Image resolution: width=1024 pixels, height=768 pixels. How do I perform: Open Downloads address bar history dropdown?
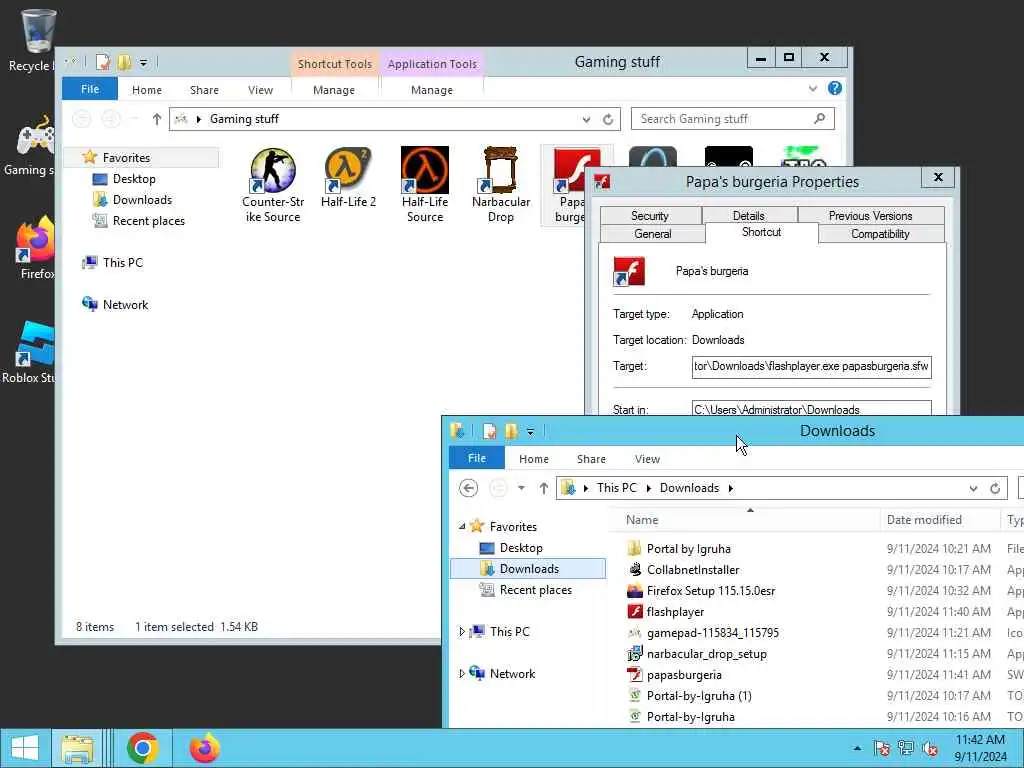(x=973, y=488)
